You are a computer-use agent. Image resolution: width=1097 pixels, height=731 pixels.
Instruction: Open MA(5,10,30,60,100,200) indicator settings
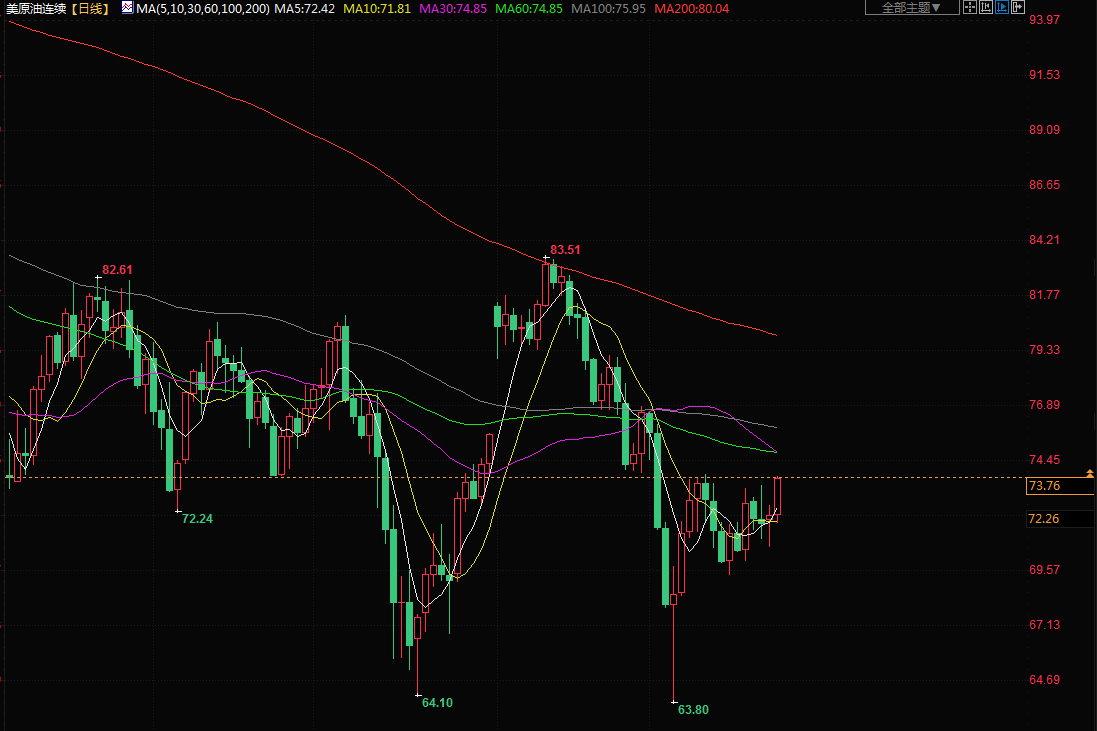[203, 8]
